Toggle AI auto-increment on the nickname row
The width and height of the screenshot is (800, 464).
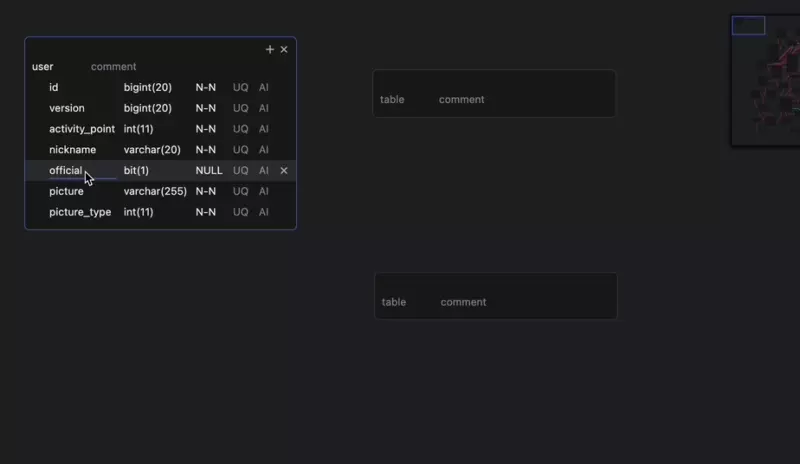[x=263, y=150]
